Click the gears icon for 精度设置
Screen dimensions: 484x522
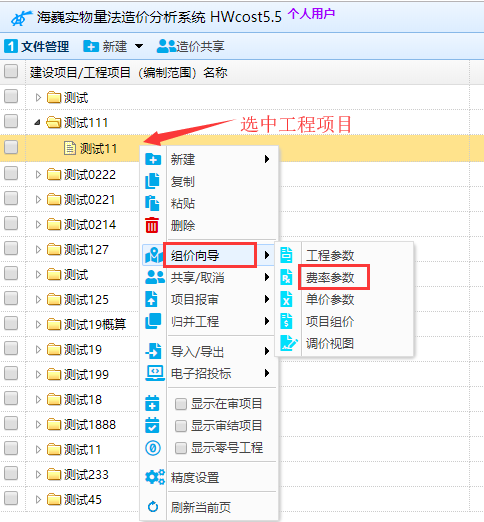155,477
